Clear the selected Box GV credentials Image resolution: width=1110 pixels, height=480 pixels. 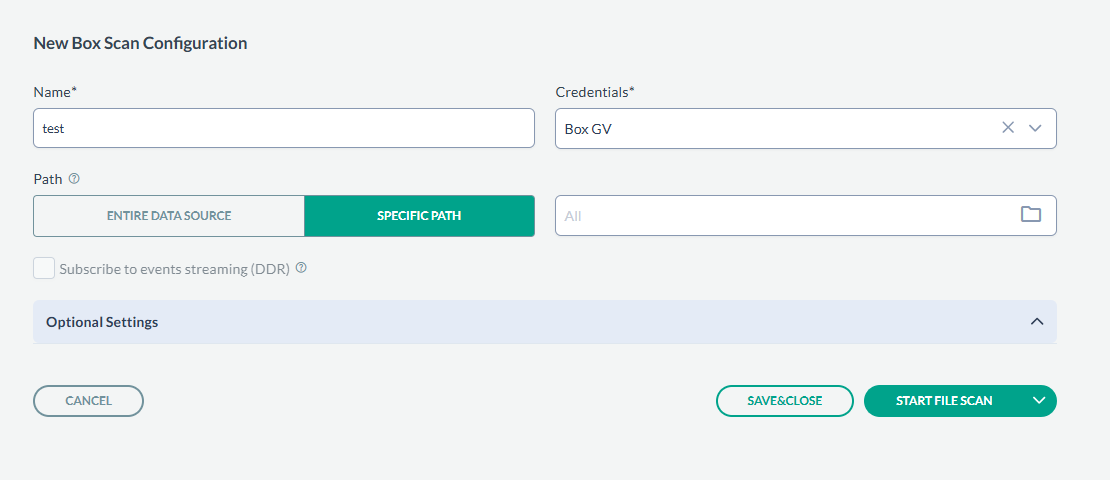[1008, 128]
